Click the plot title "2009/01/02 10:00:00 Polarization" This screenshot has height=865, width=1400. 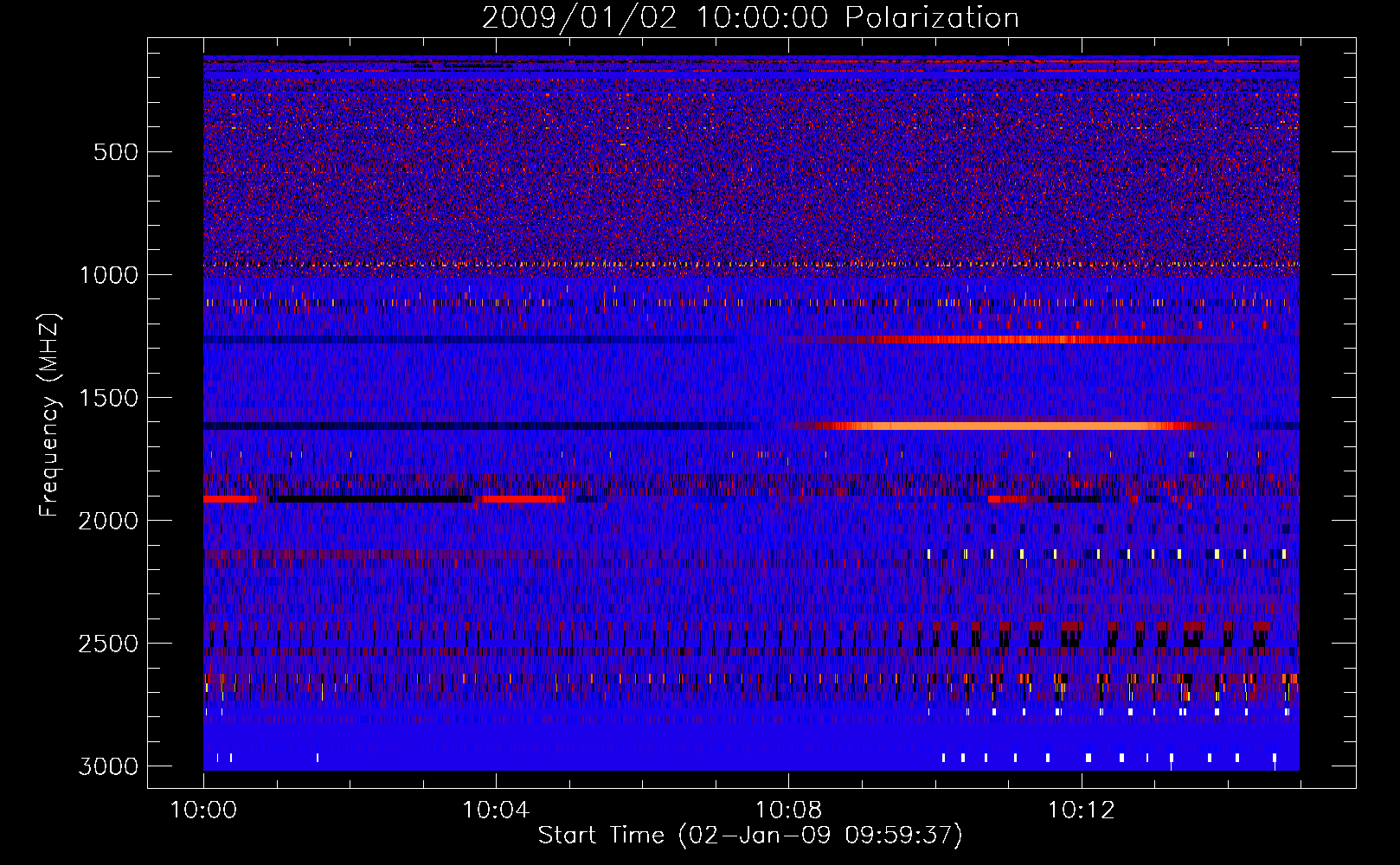750,17
